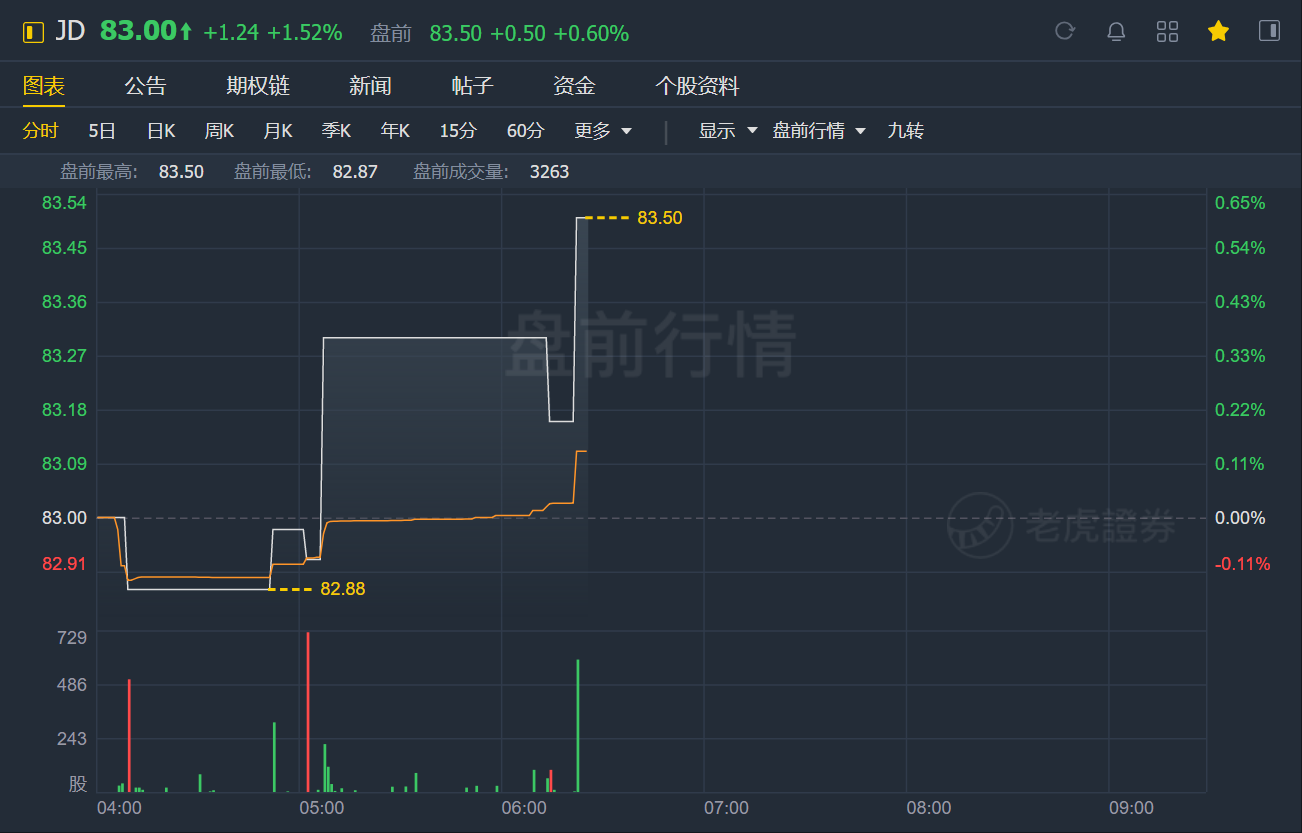The height and width of the screenshot is (833, 1302).
Task: Toggle the yellow favorite star
Action: pos(1218,31)
